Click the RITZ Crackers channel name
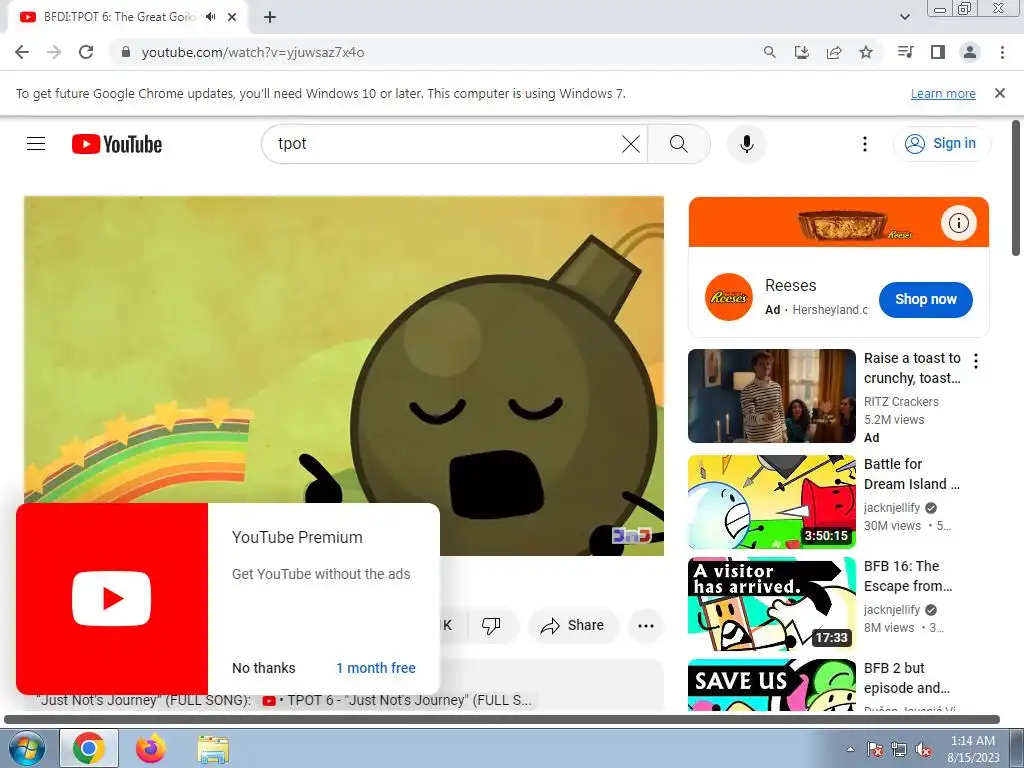The width and height of the screenshot is (1024, 768). click(901, 402)
